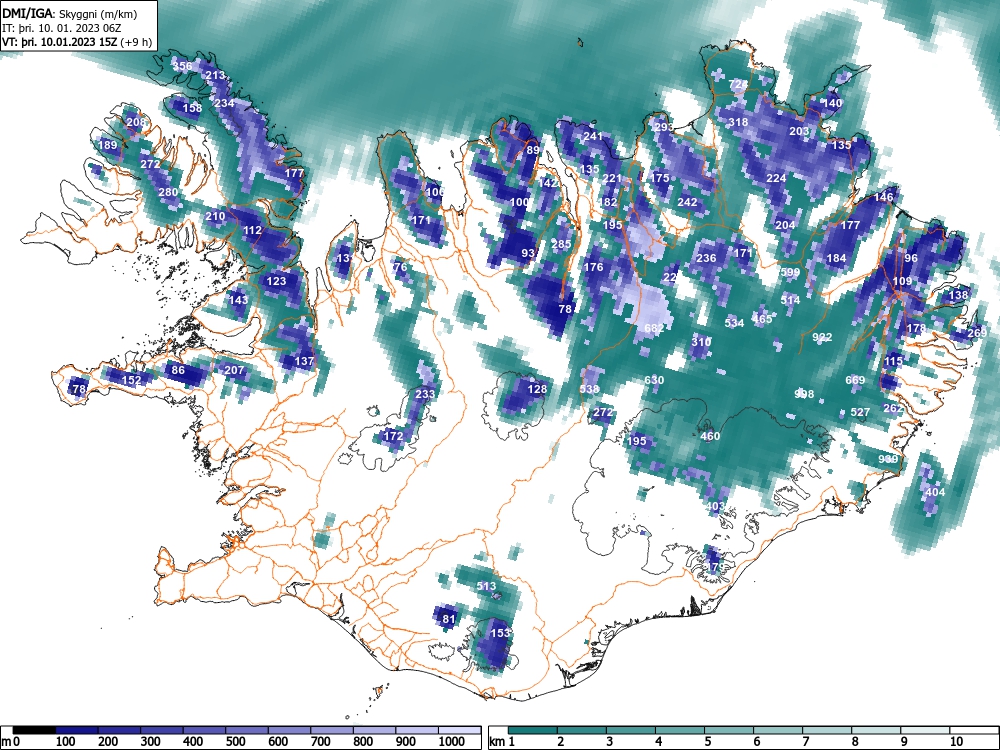Click the '998' visibility value
Viewport: 1000px width, 750px height.
tap(804, 394)
